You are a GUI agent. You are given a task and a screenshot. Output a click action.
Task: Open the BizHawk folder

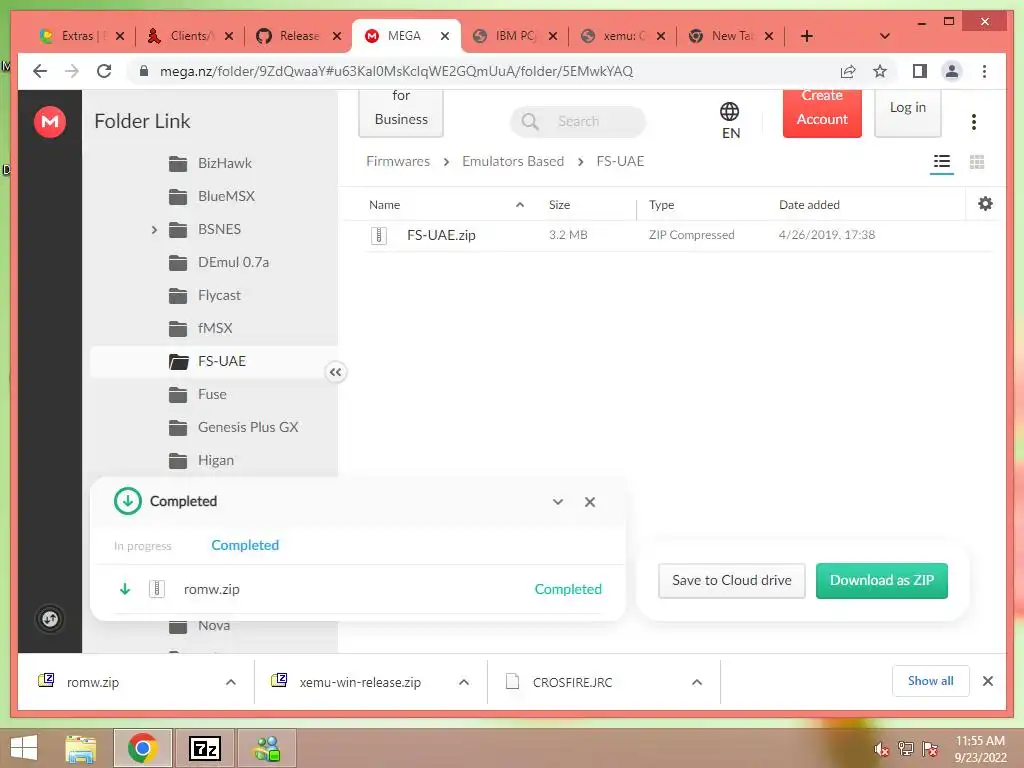[x=225, y=163]
